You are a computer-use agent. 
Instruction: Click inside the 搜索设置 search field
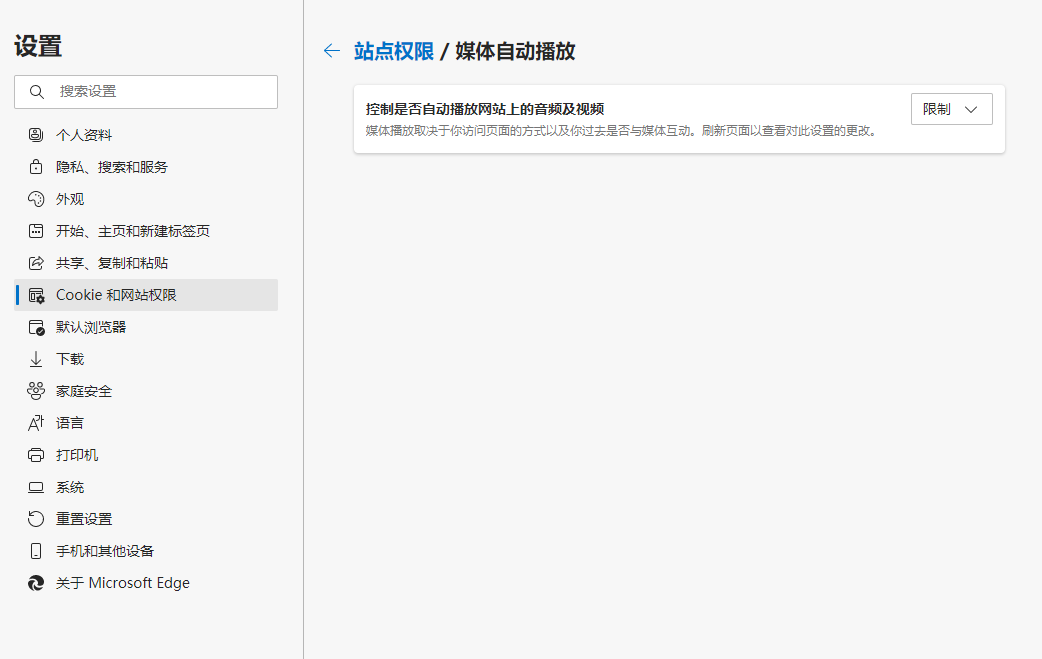pyautogui.click(x=145, y=92)
